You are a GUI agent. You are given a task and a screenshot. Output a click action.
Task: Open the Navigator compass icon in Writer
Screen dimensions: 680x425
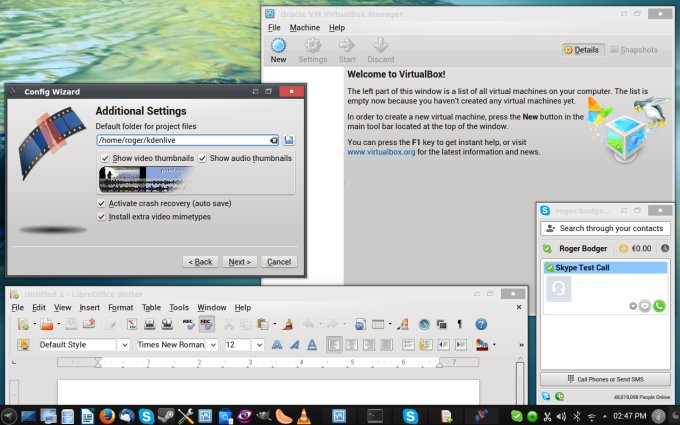pos(424,324)
